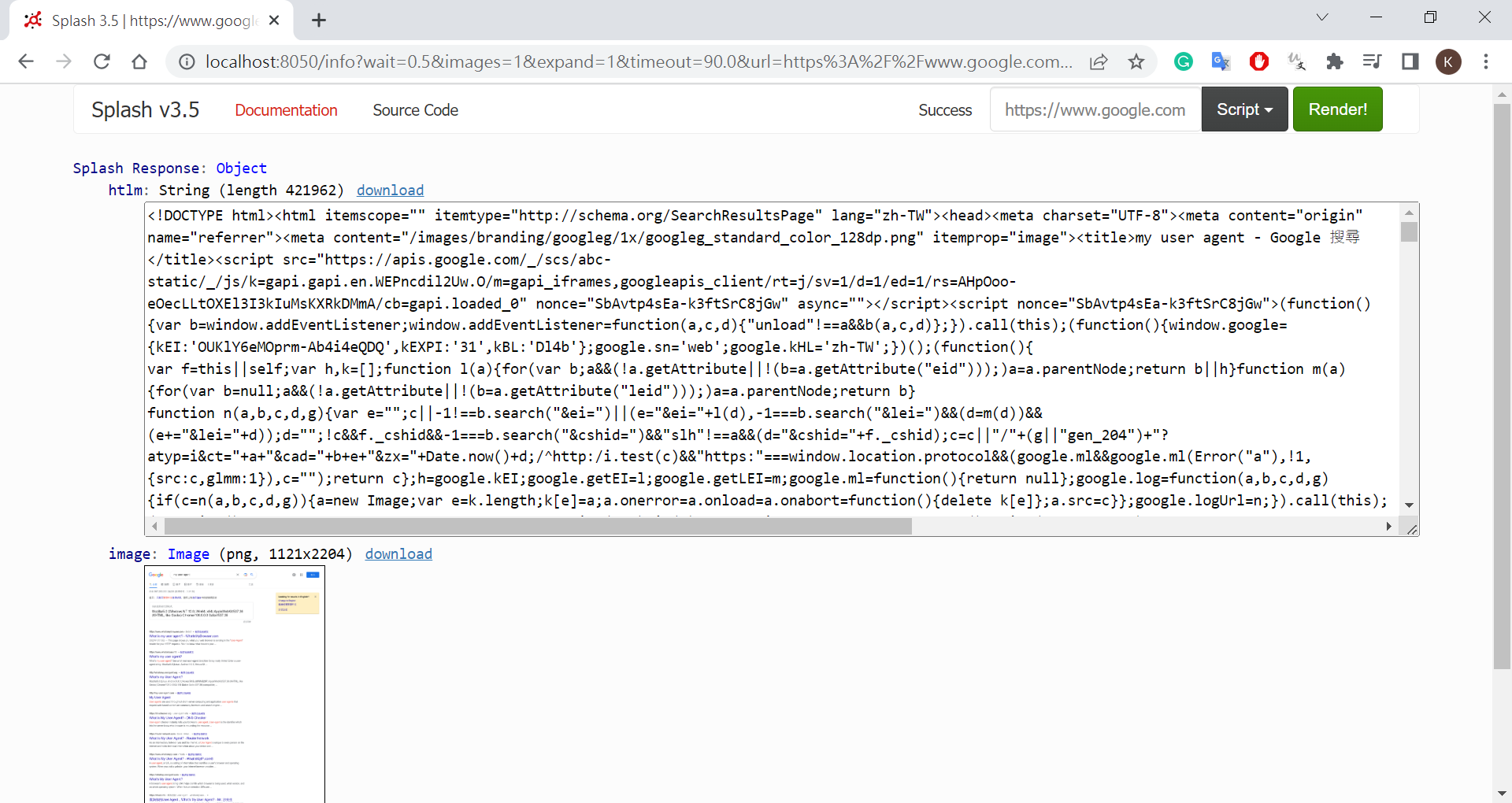1512x803 pixels.
Task: Open the media control playlist icon
Action: pyautogui.click(x=1372, y=61)
